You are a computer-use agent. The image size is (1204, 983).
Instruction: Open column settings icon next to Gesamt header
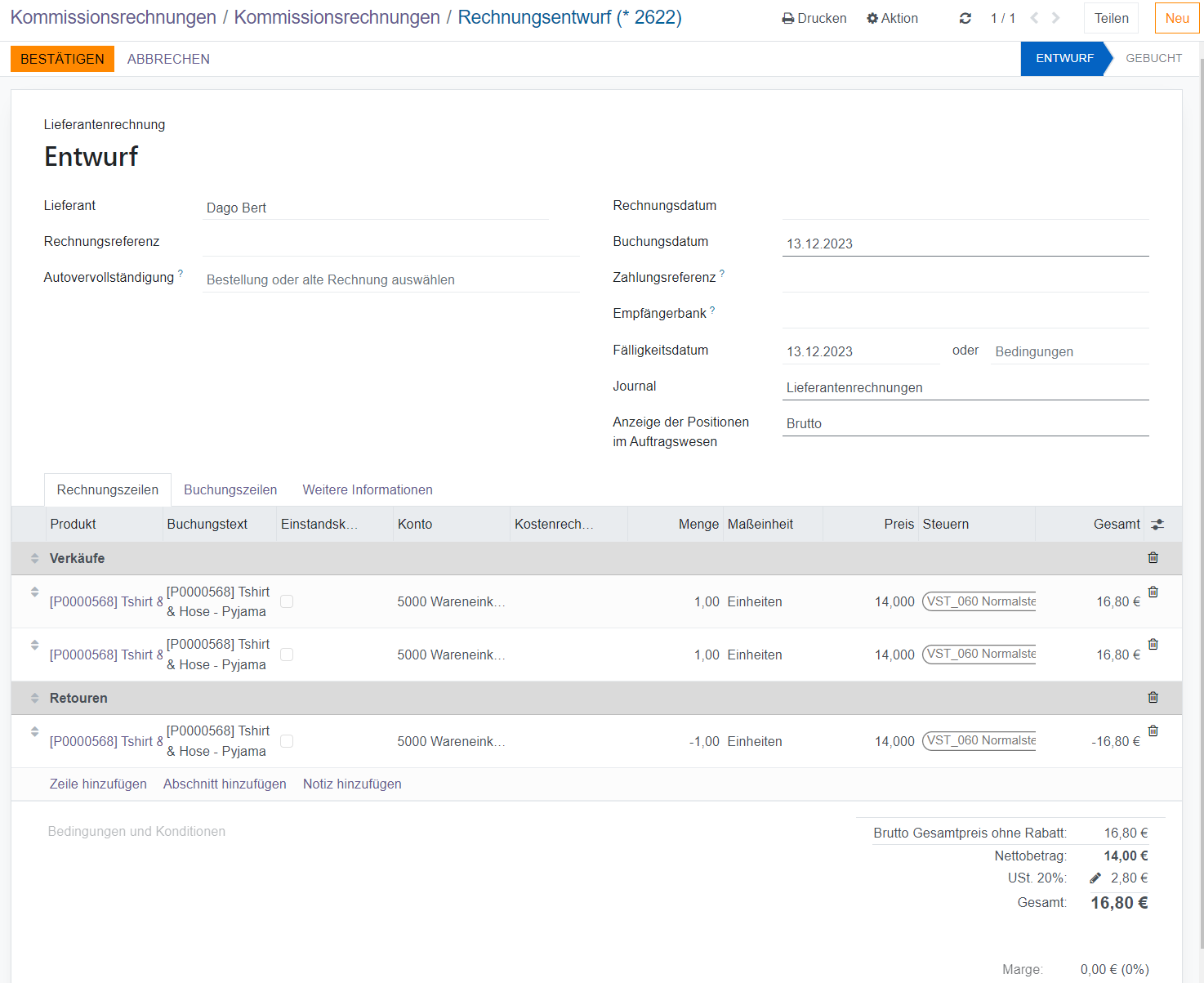[1157, 525]
